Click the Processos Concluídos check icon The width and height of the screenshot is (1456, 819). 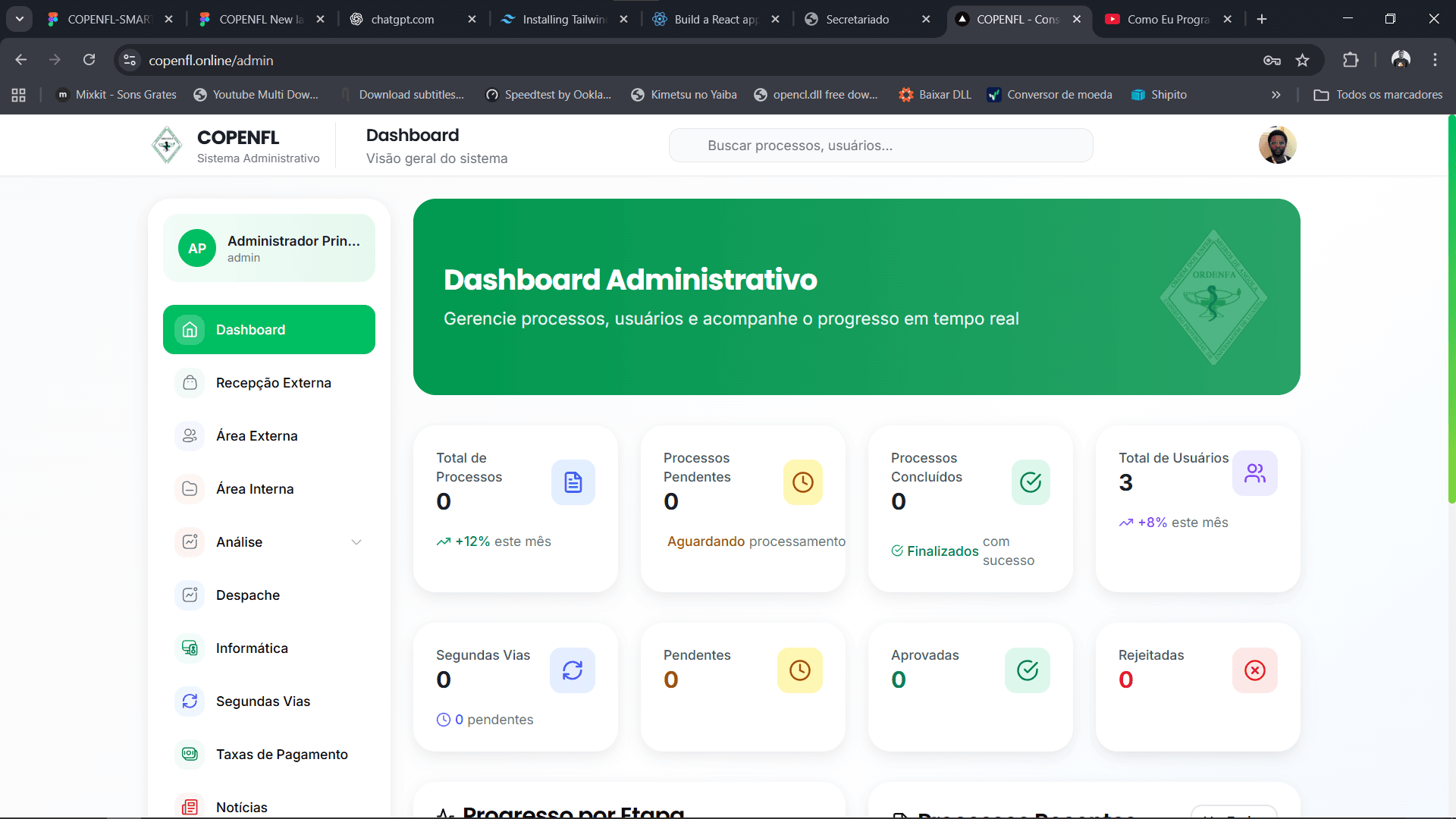tap(1031, 482)
